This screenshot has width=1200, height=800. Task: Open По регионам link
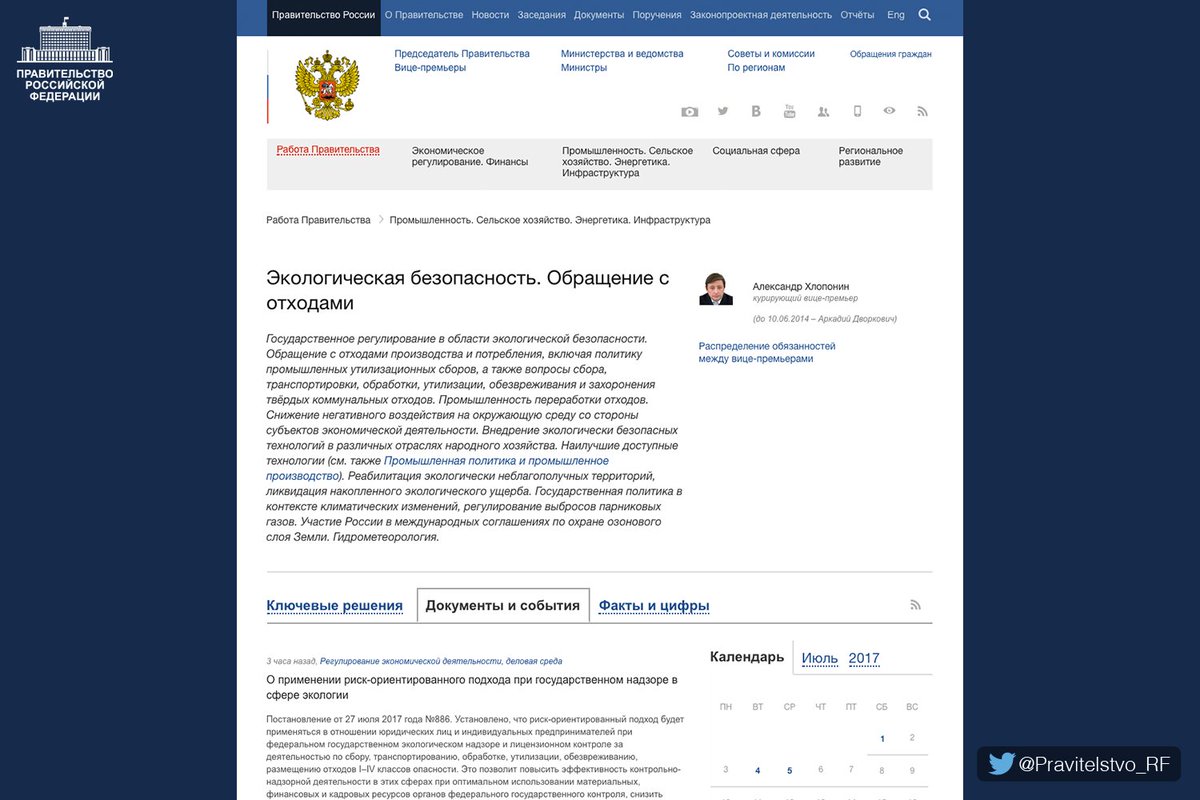[x=756, y=68]
